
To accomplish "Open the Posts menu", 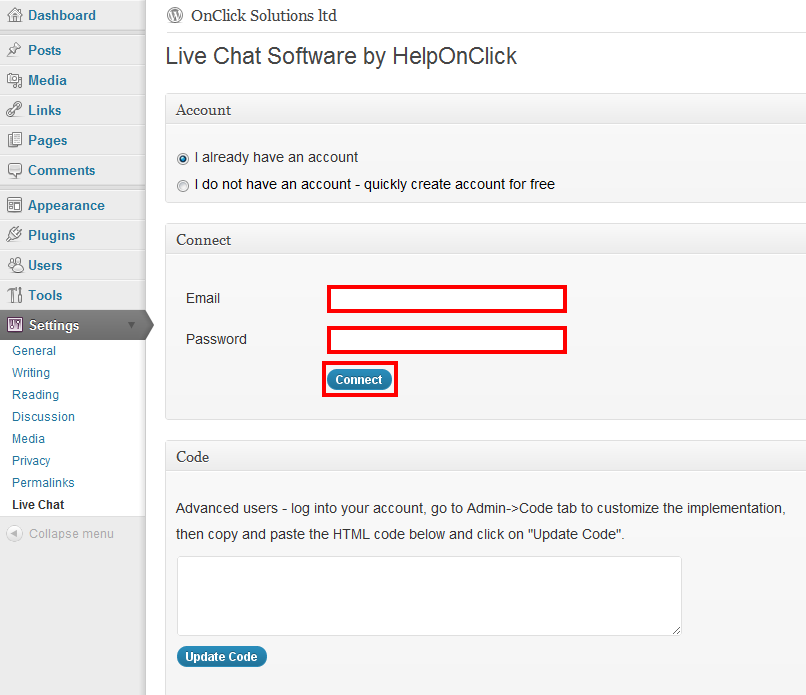I will (45, 50).
